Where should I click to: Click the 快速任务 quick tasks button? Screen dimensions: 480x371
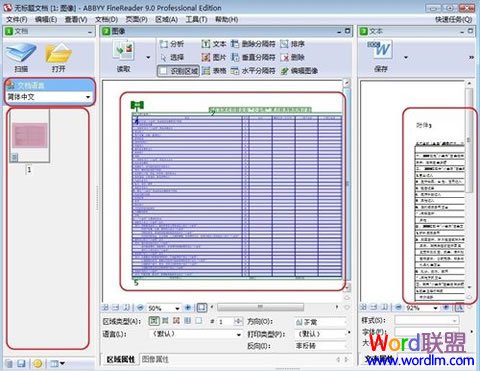tap(454, 20)
